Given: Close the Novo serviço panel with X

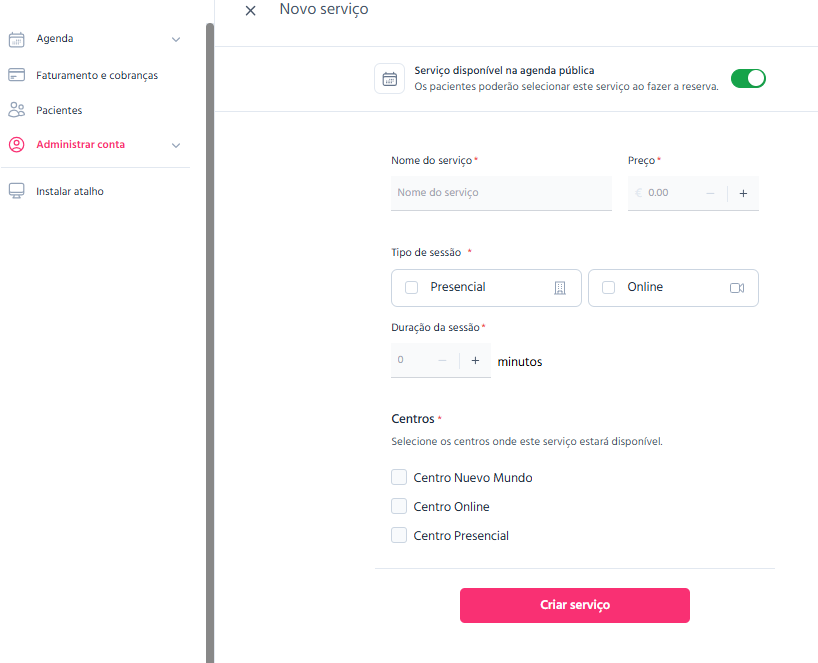Looking at the screenshot, I should pyautogui.click(x=250, y=10).
